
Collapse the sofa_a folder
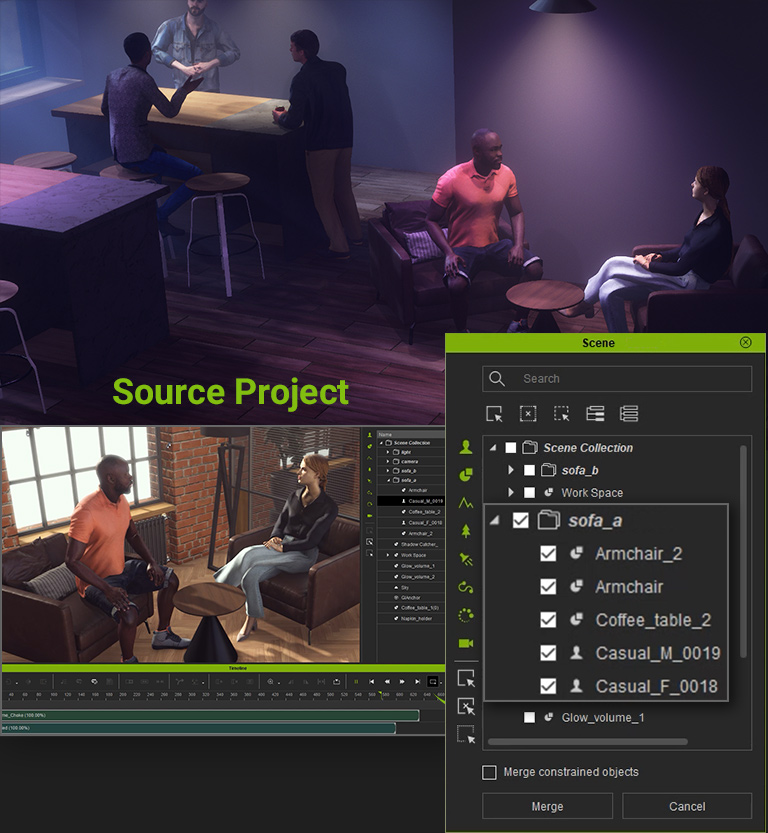pyautogui.click(x=494, y=520)
